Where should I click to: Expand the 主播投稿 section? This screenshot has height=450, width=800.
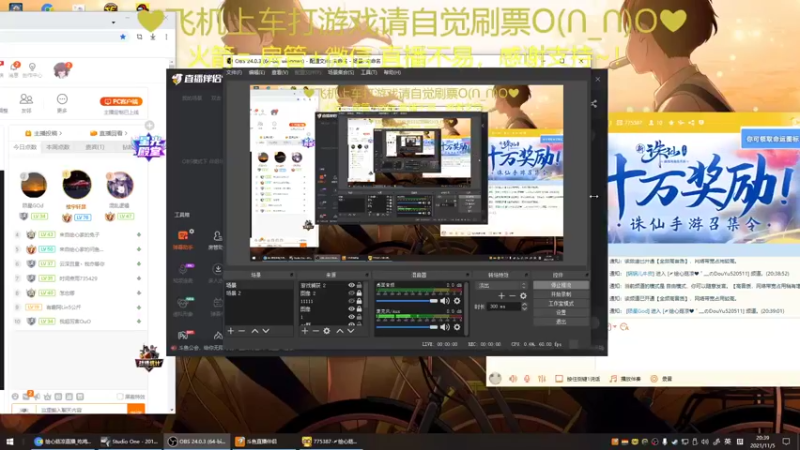tap(44, 133)
